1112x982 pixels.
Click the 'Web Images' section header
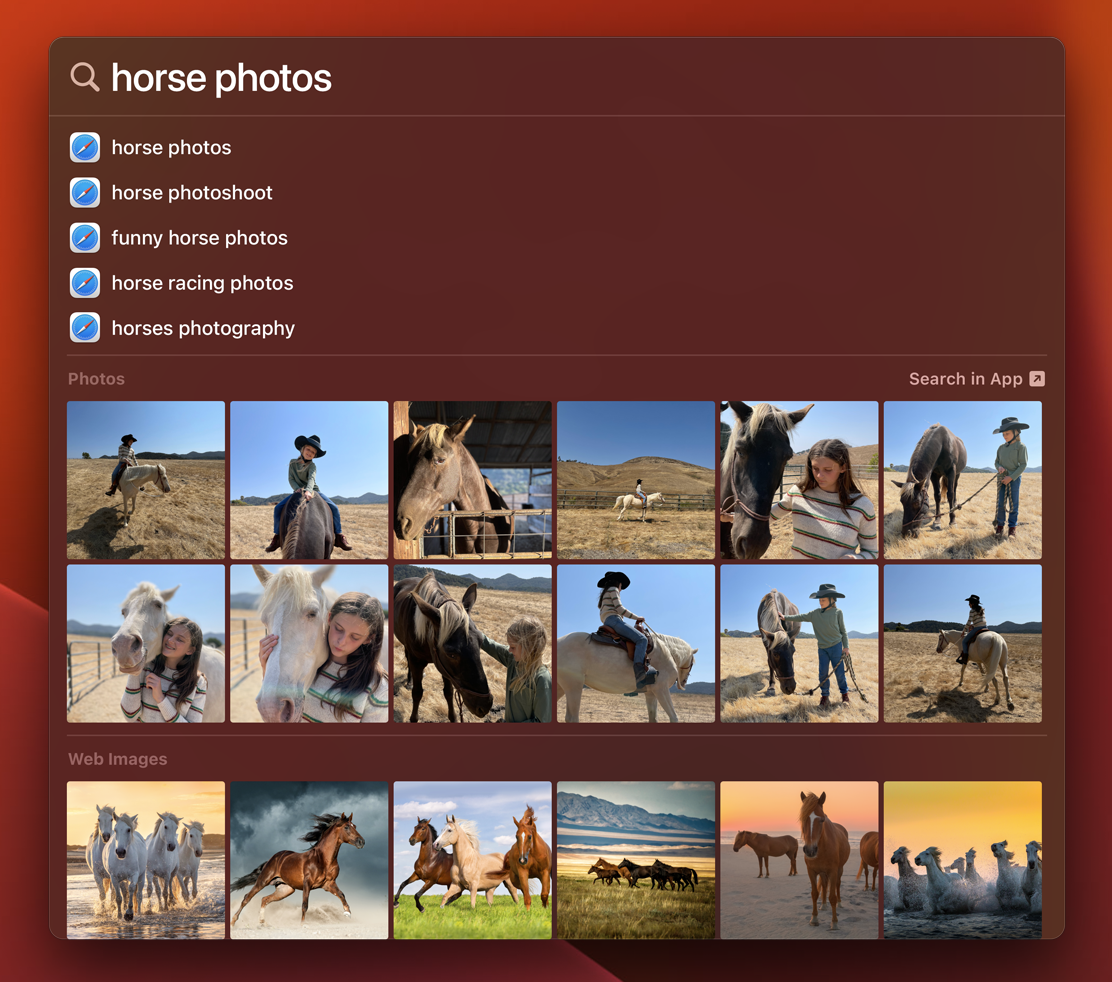pyautogui.click(x=118, y=759)
